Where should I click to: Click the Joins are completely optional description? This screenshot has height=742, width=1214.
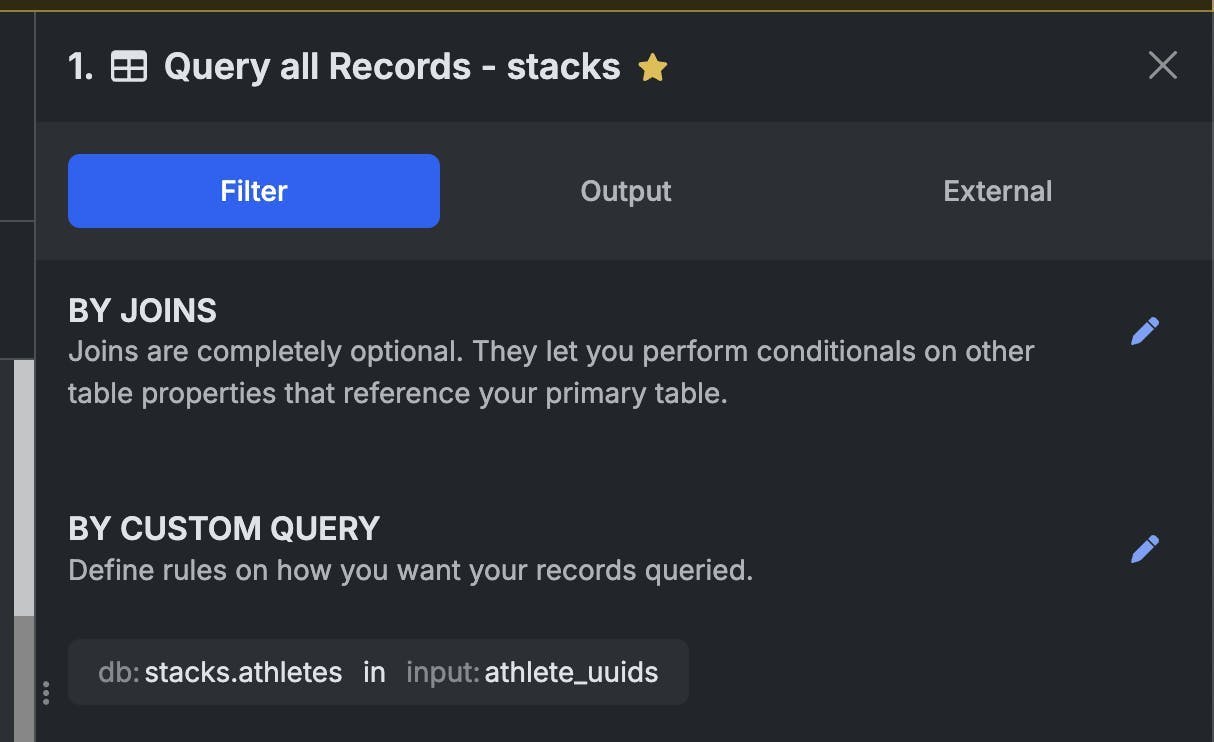tap(551, 372)
